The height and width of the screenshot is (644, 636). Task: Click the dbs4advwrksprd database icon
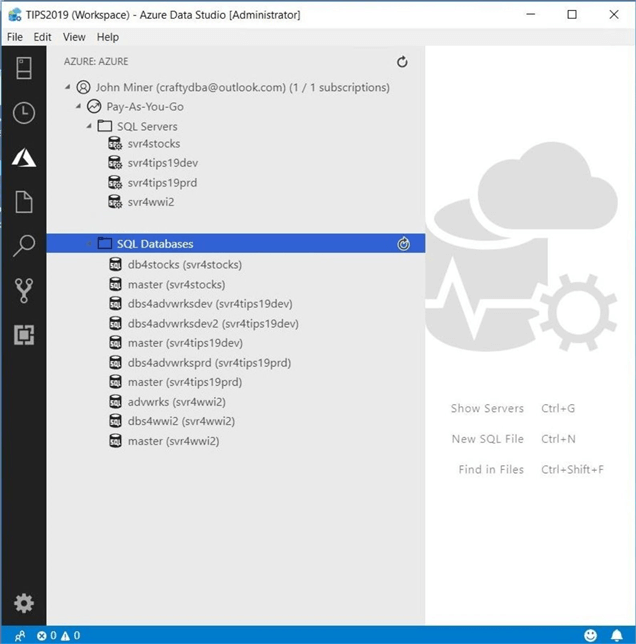coord(115,363)
